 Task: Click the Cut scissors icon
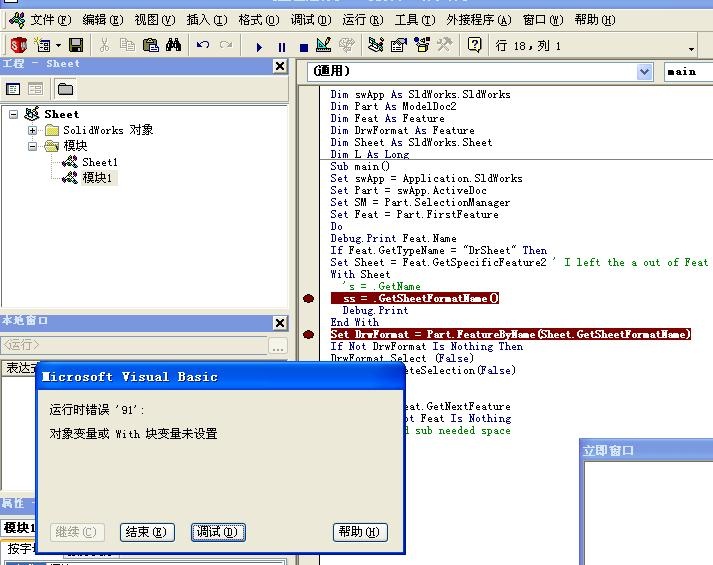104,45
